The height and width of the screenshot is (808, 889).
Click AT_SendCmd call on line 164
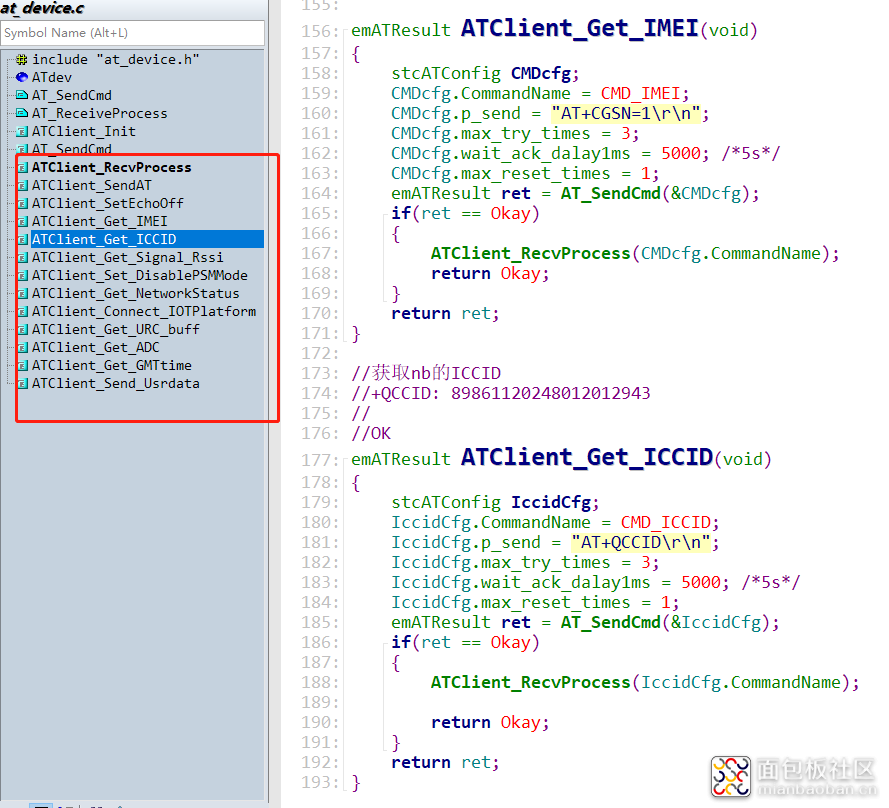[x=611, y=194]
